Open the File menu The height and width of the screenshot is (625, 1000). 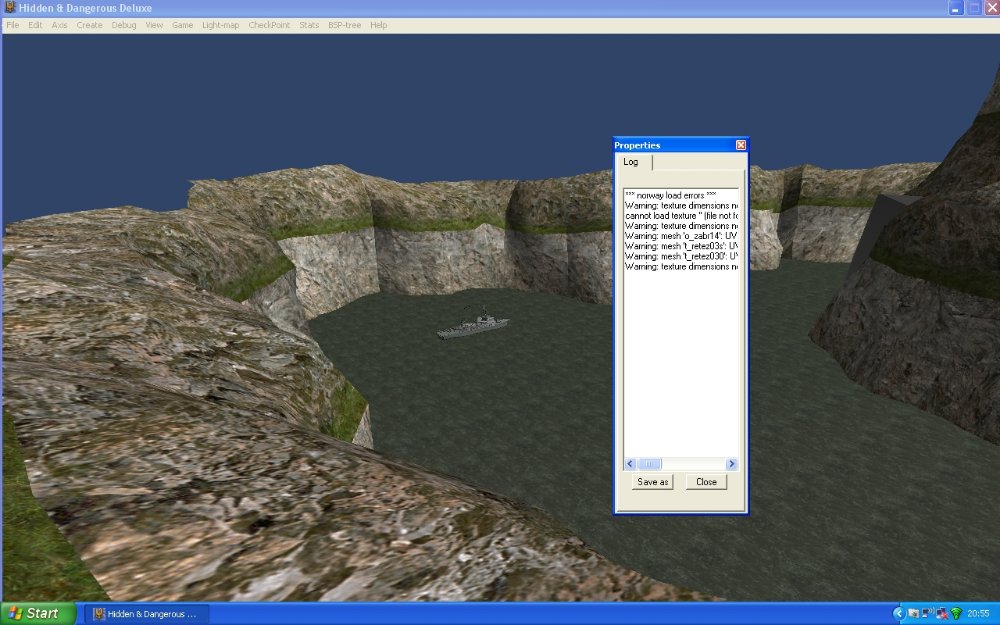[x=13, y=25]
